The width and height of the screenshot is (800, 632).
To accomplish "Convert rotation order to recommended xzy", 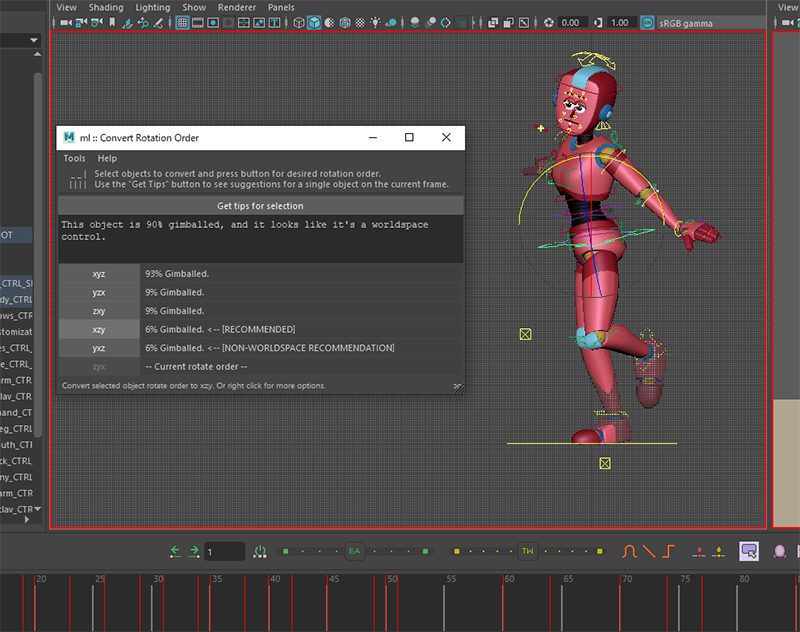I will 98,329.
